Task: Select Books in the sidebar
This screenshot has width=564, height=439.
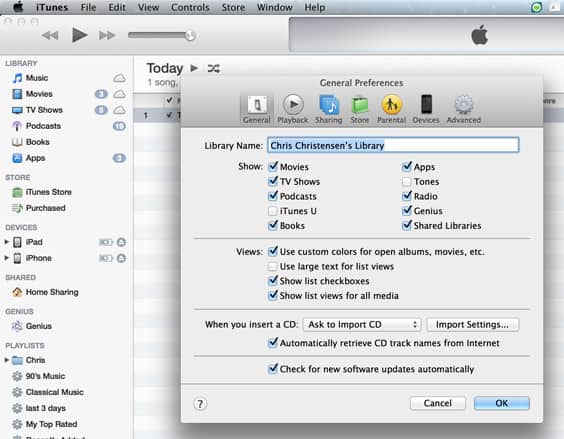Action: coord(37,142)
